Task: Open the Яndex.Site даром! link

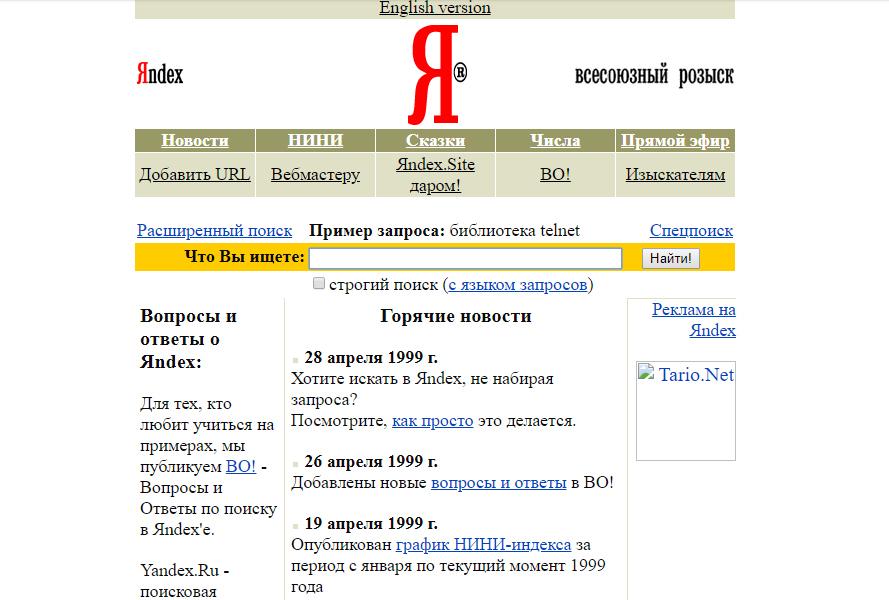Action: click(435, 175)
